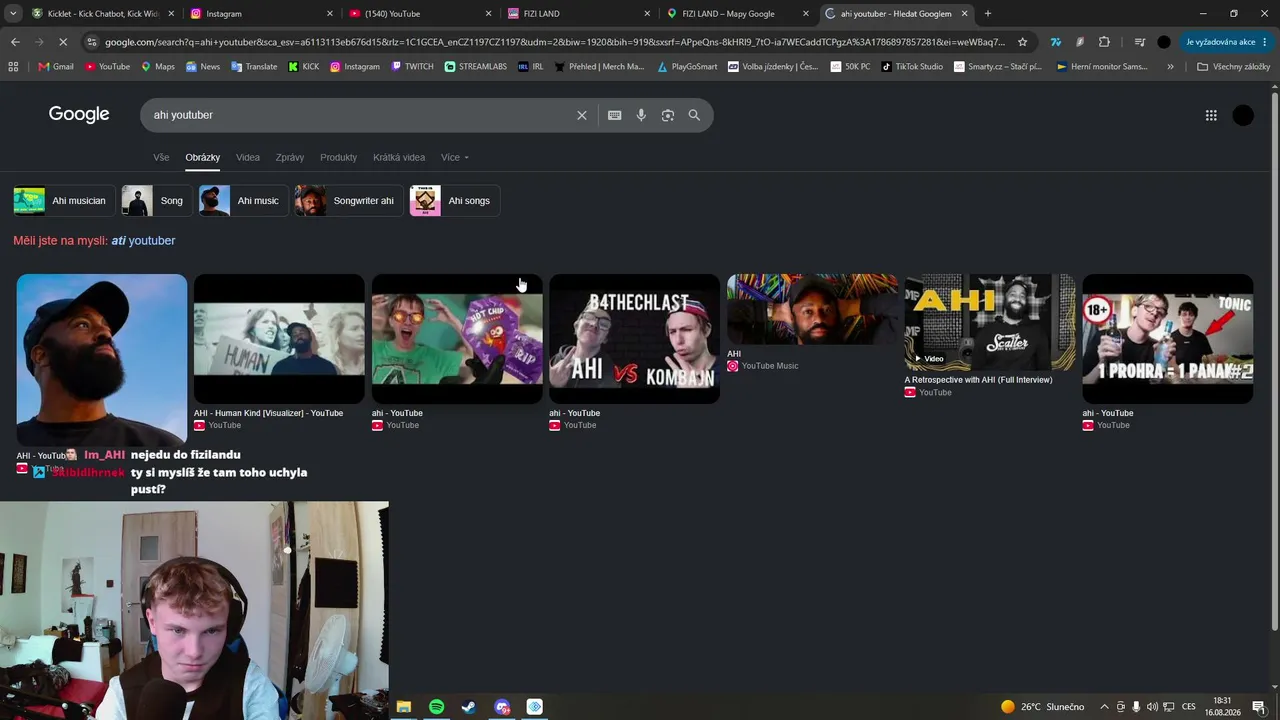The width and height of the screenshot is (1280, 720).
Task: Open the Chrome extensions puzzle icon
Action: click(1104, 42)
